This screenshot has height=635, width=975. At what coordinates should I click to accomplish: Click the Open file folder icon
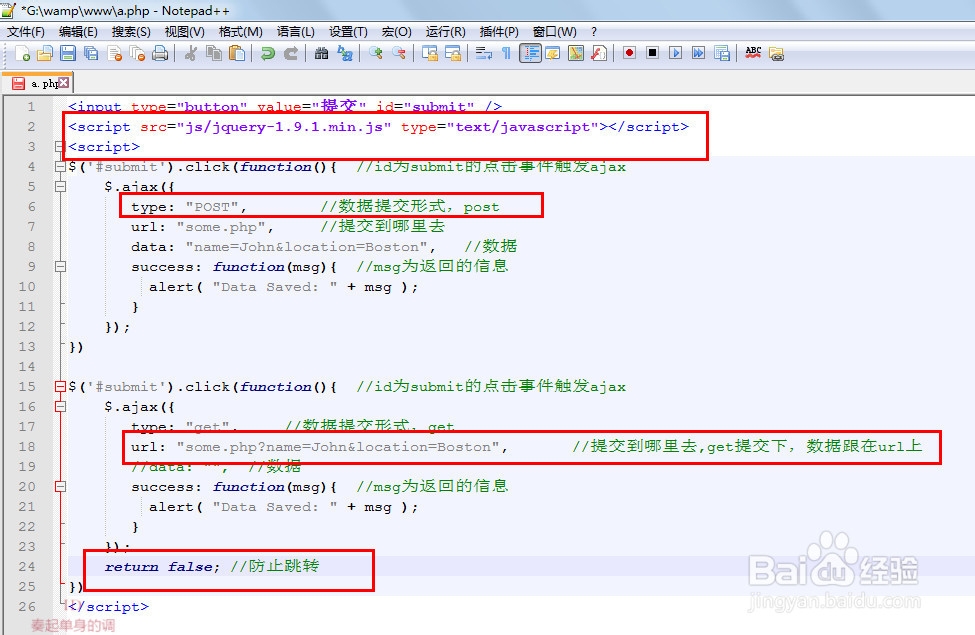click(45, 53)
